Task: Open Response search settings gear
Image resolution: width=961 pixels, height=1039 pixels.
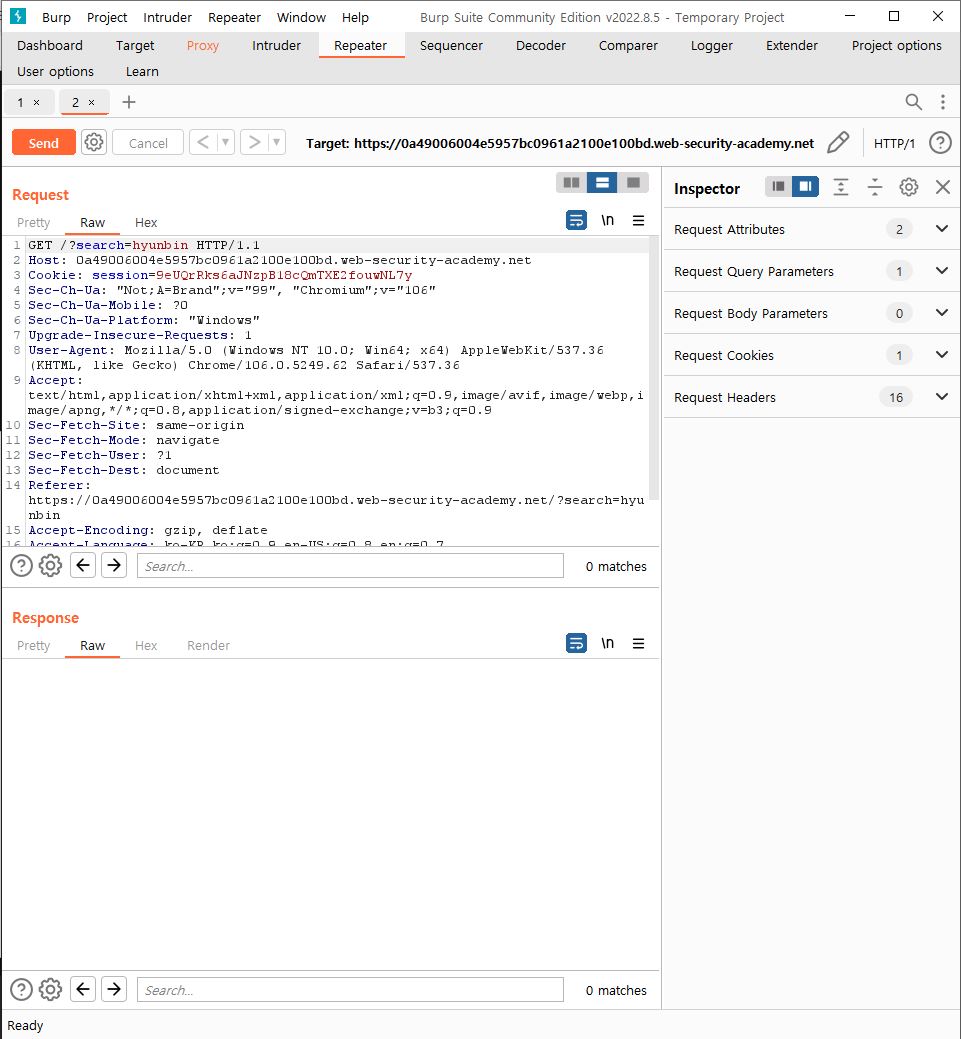Action: point(50,989)
